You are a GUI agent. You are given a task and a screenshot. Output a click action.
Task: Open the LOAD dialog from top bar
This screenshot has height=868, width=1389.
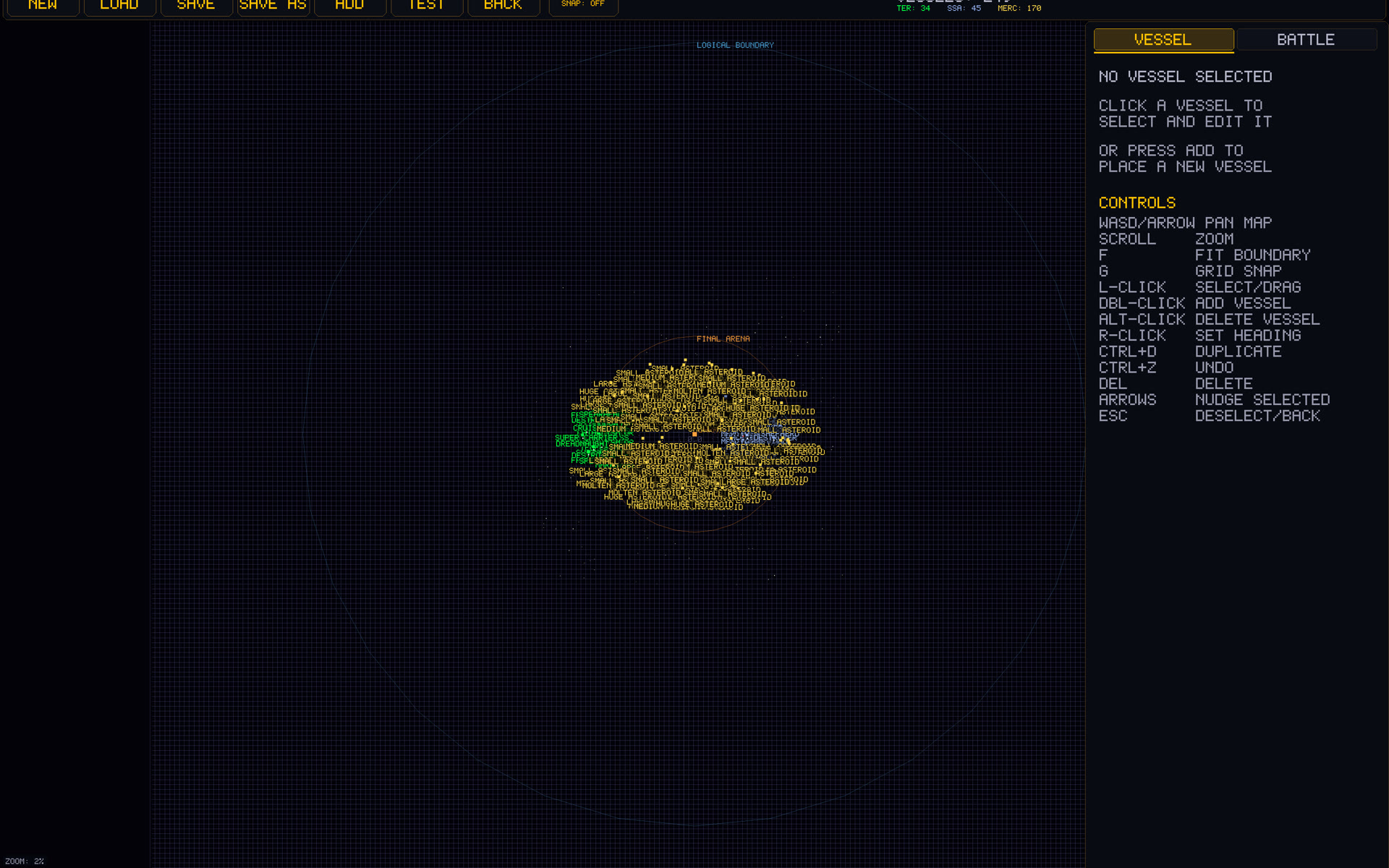(x=119, y=6)
